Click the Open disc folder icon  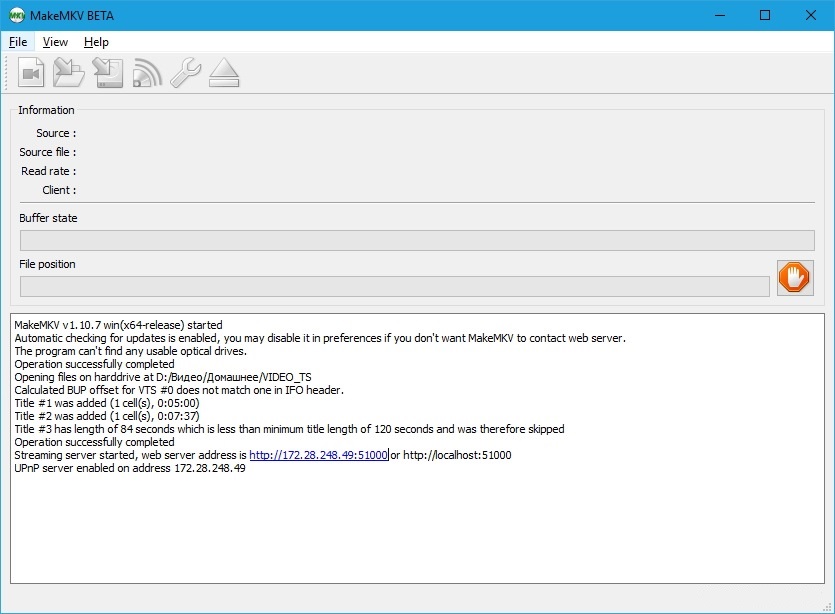point(69,72)
